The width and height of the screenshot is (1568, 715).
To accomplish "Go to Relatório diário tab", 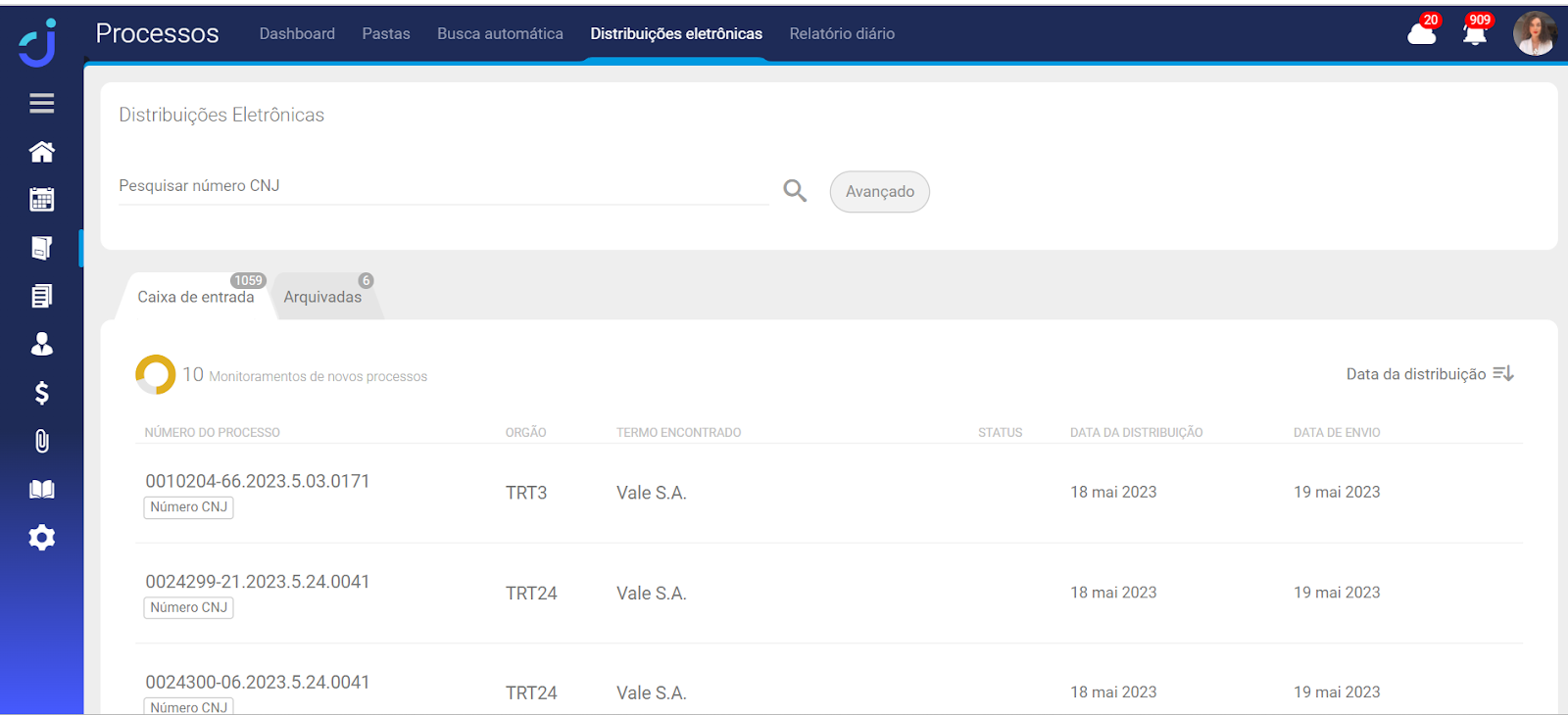I will [842, 34].
